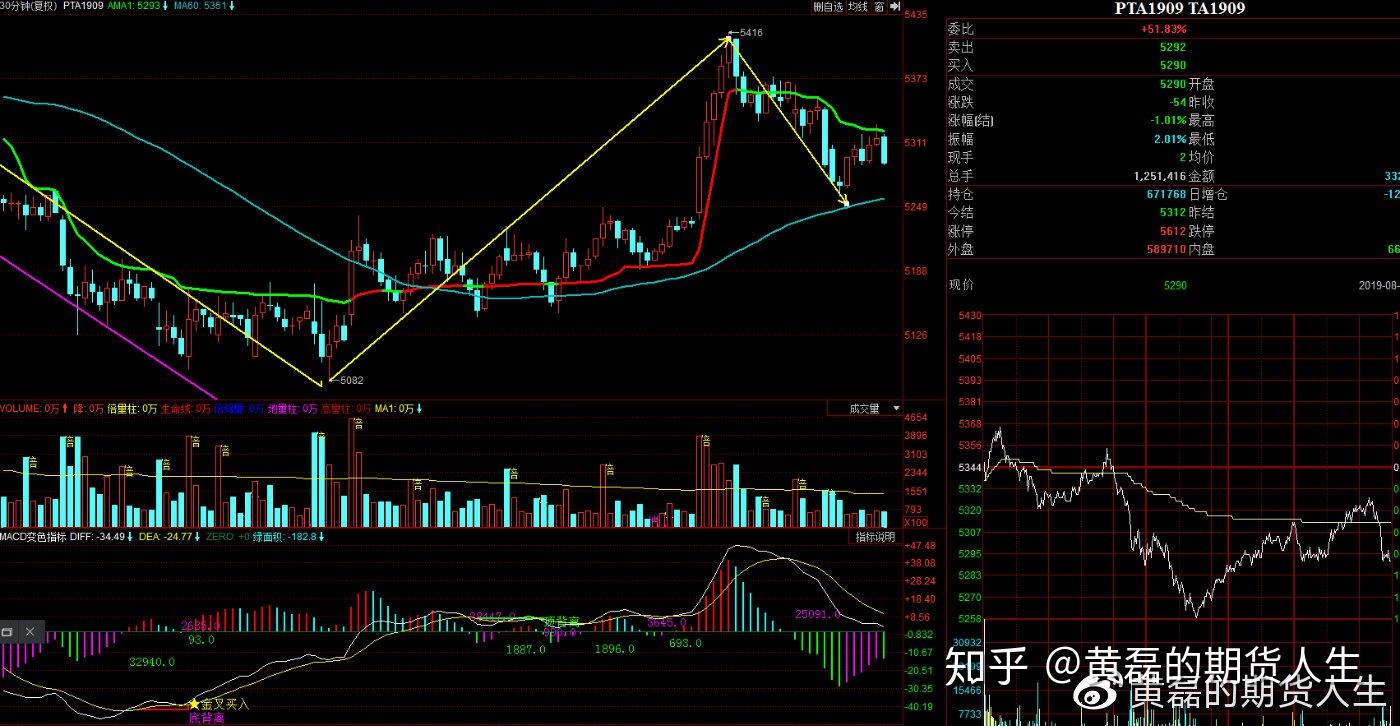Click the 底背离 label in MACD panel

[205, 718]
